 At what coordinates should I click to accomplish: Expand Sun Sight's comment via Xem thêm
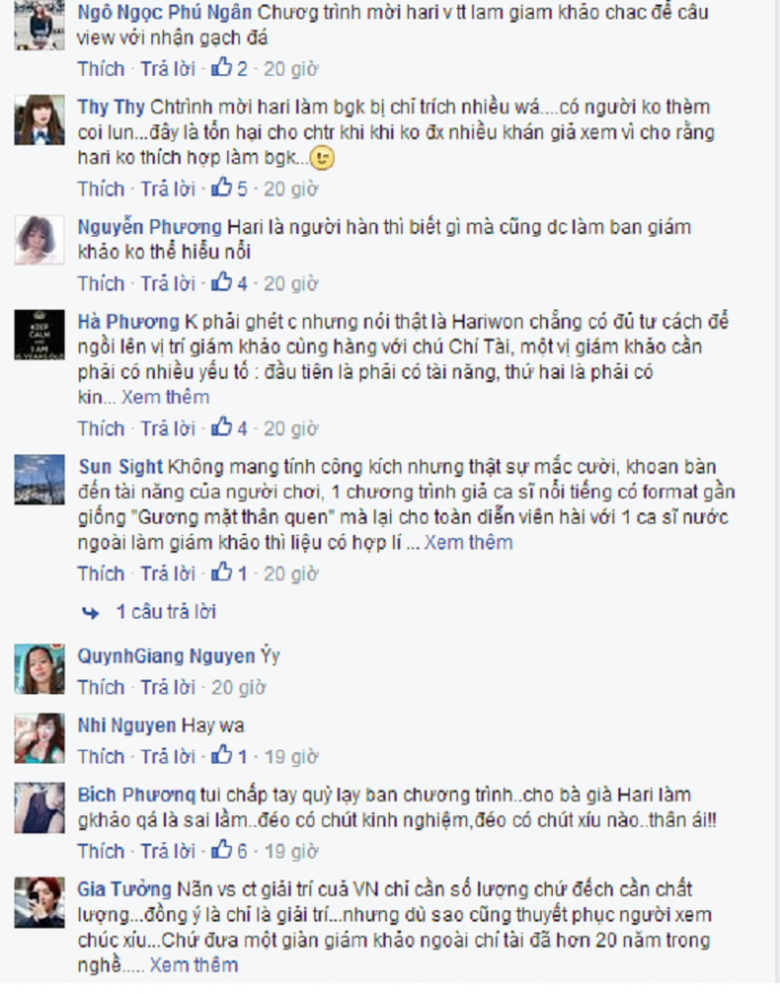468,543
